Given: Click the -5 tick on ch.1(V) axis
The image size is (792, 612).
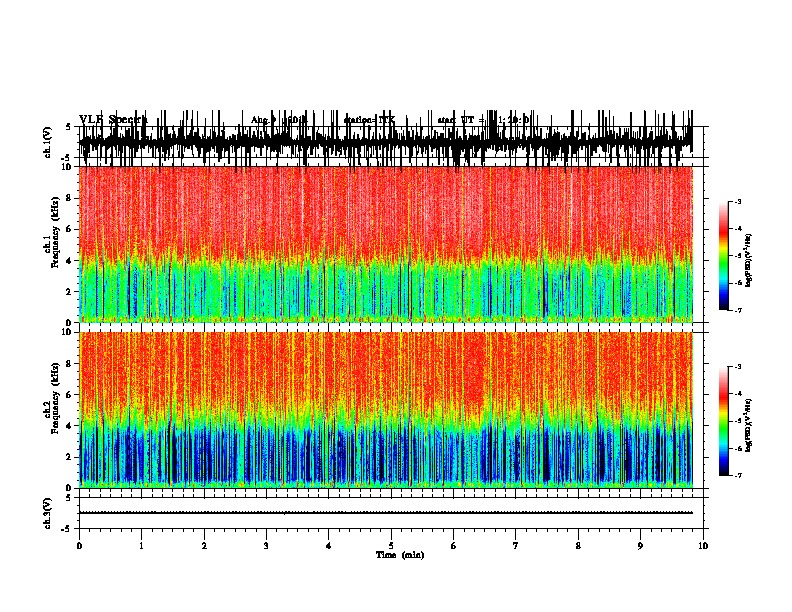Looking at the screenshot, I should pyautogui.click(x=67, y=158).
